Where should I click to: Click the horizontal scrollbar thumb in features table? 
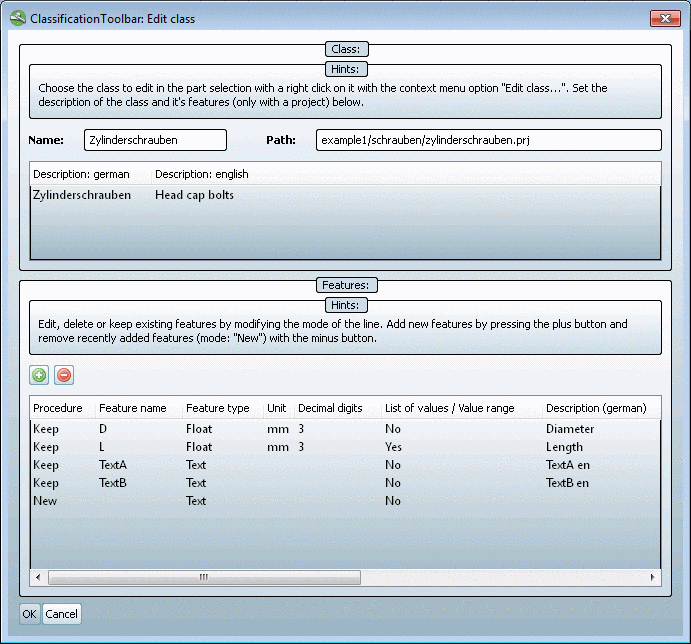[204, 577]
